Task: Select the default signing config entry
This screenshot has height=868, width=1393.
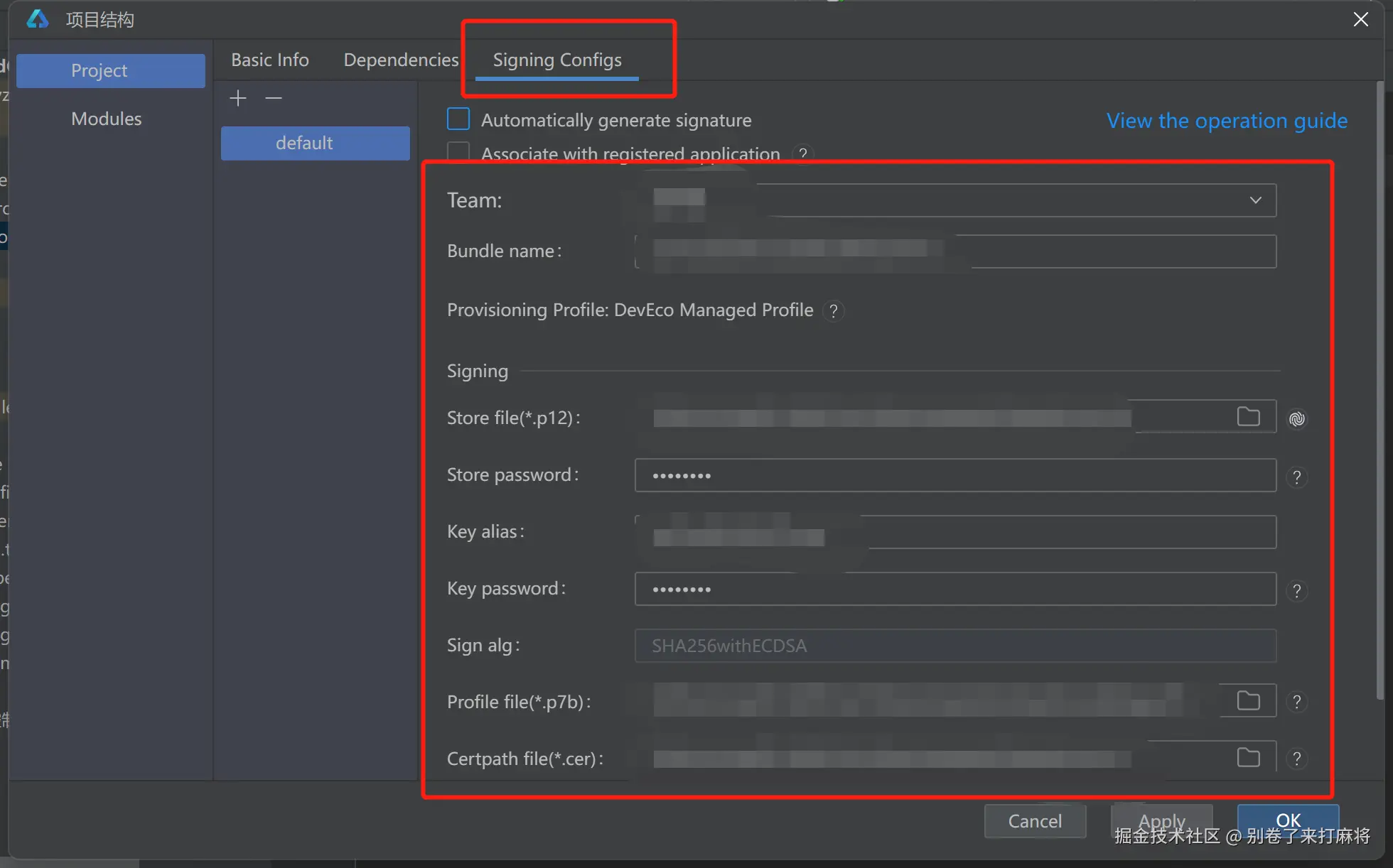Action: 315,143
